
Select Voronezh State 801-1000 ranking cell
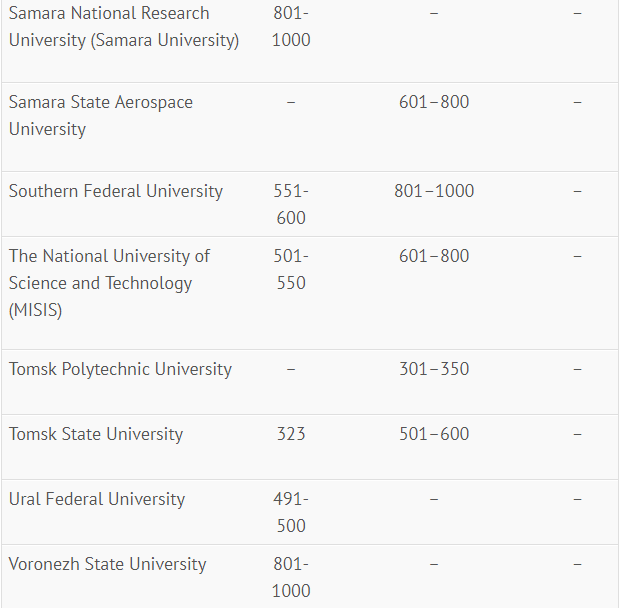(x=291, y=578)
